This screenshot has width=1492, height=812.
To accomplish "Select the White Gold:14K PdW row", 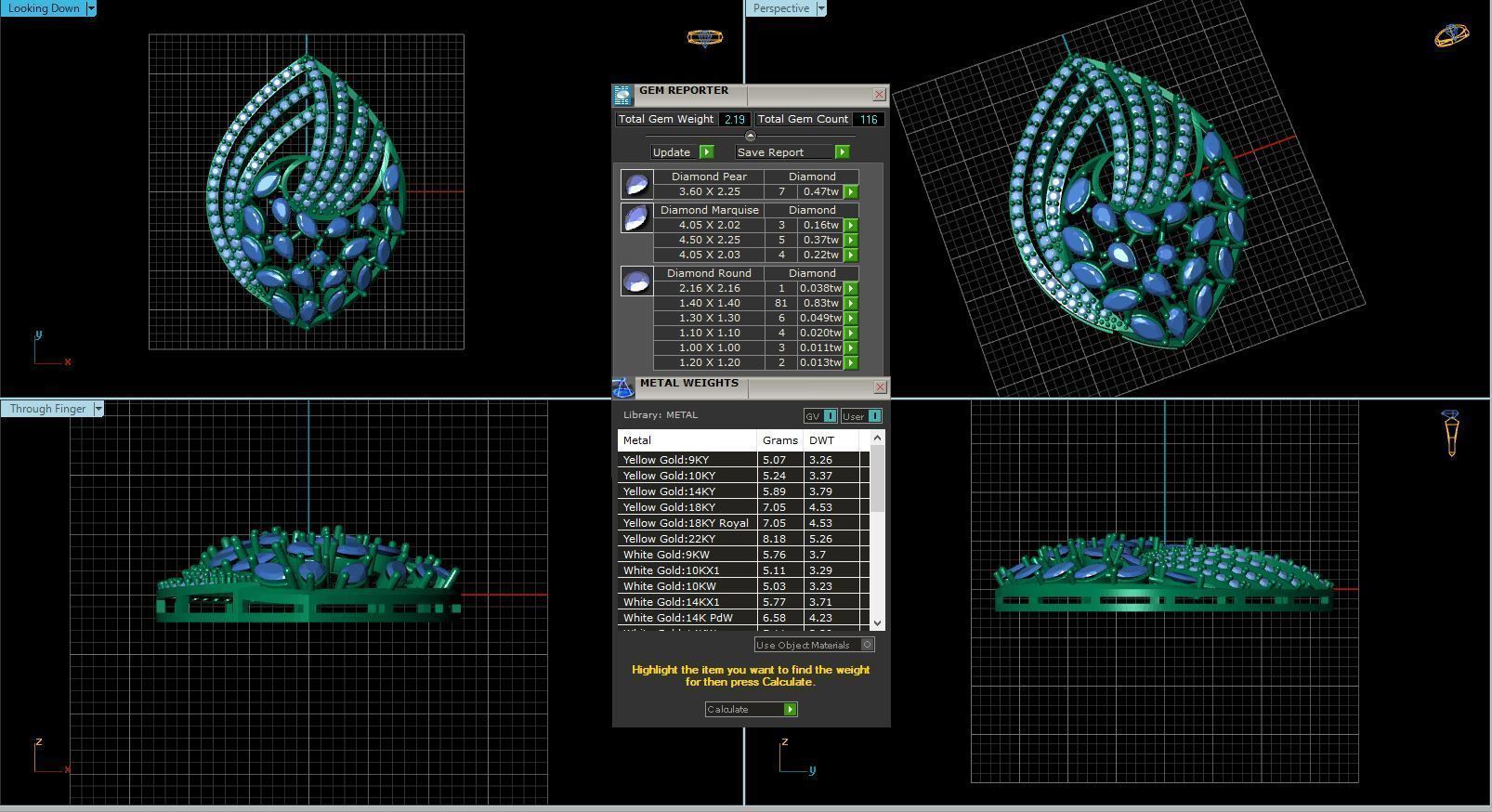I will click(x=743, y=618).
